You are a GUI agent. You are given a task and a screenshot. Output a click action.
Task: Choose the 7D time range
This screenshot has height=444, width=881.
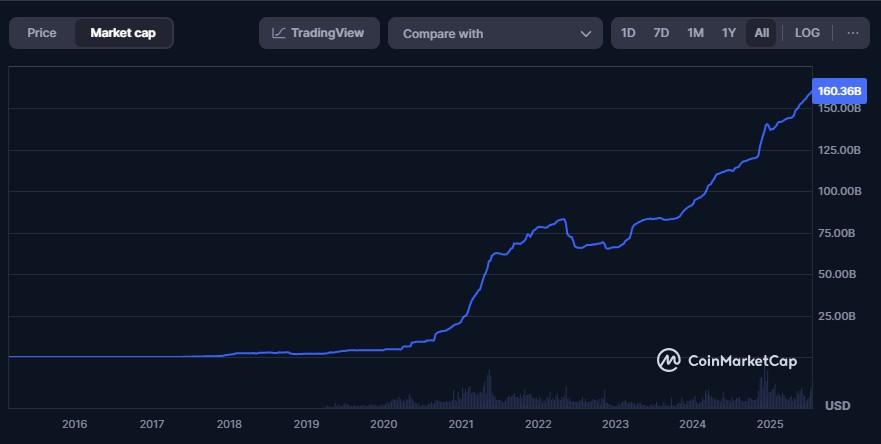coord(661,33)
